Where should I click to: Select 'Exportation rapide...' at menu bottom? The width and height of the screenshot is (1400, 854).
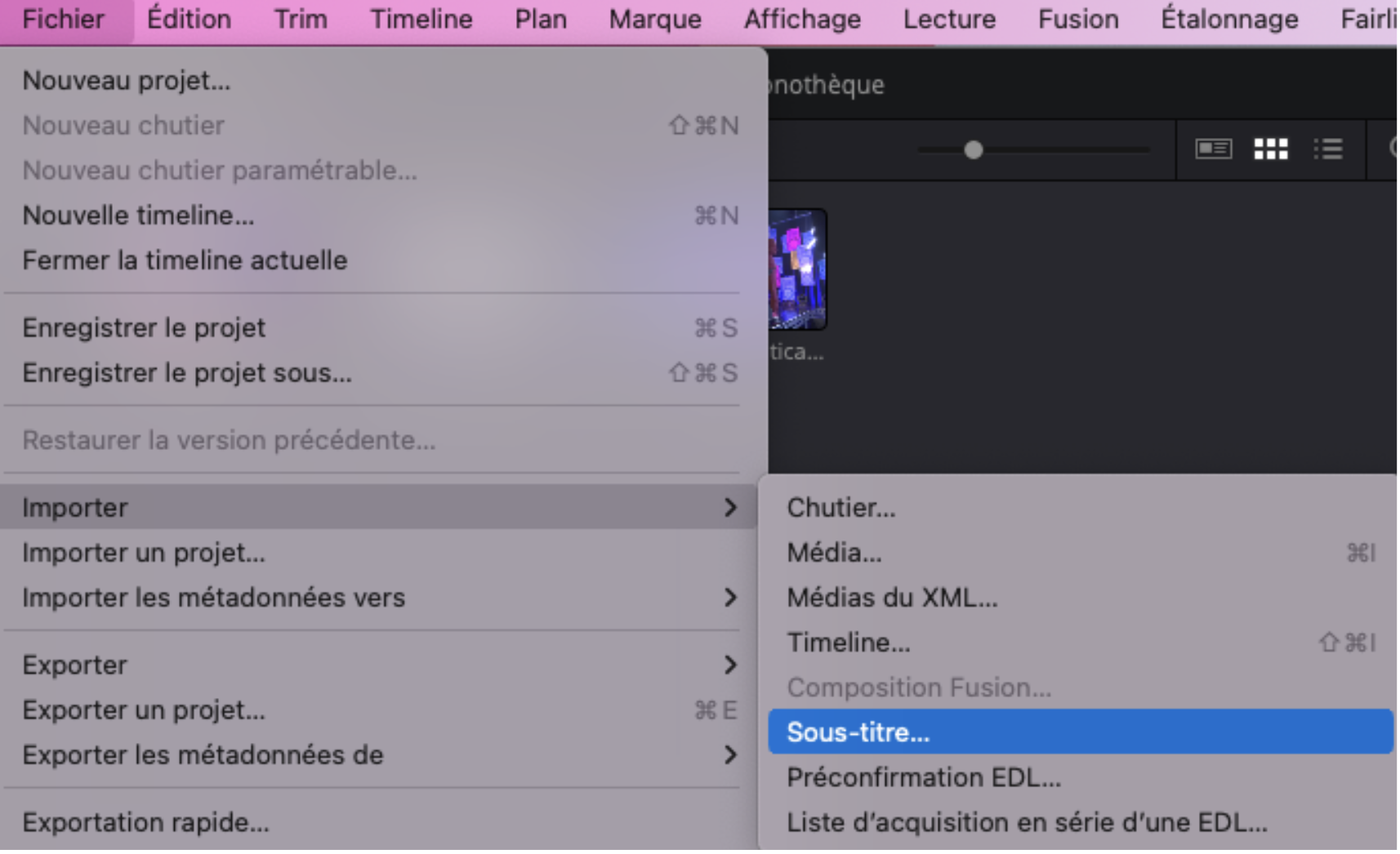tap(147, 823)
